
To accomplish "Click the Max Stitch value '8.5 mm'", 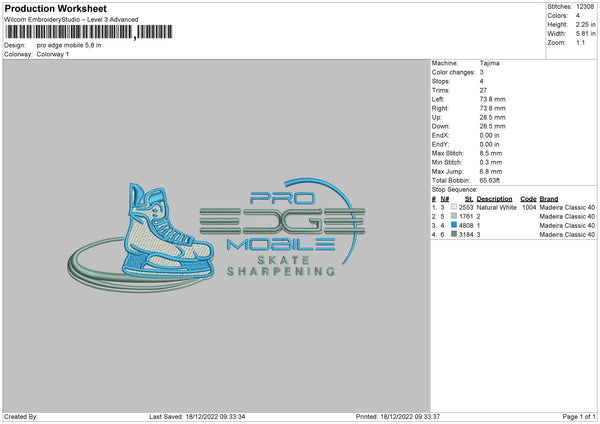I will coord(491,153).
